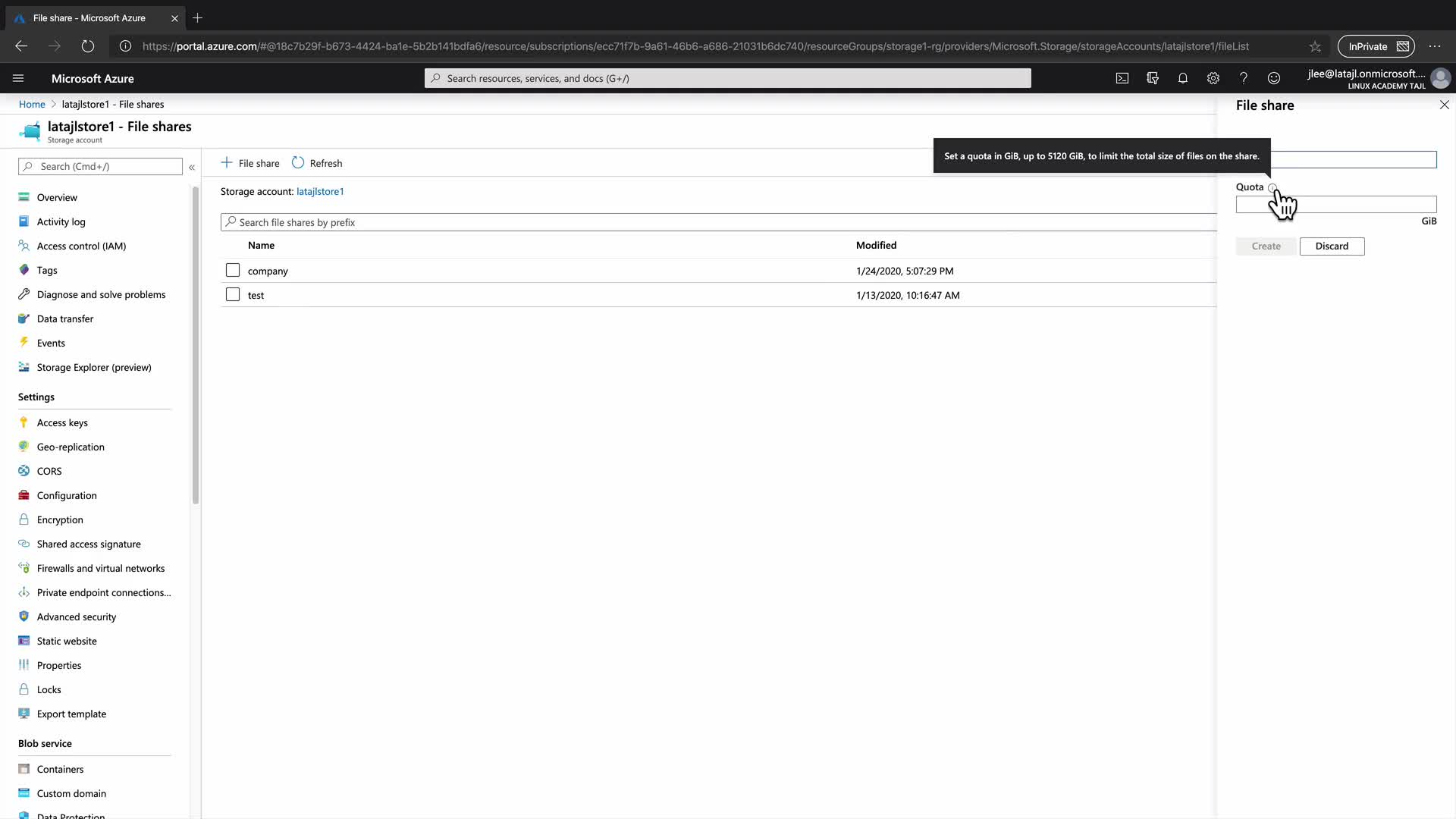Open directory and subscription filter icon
Screen dimensions: 1456x819
coord(1152,78)
